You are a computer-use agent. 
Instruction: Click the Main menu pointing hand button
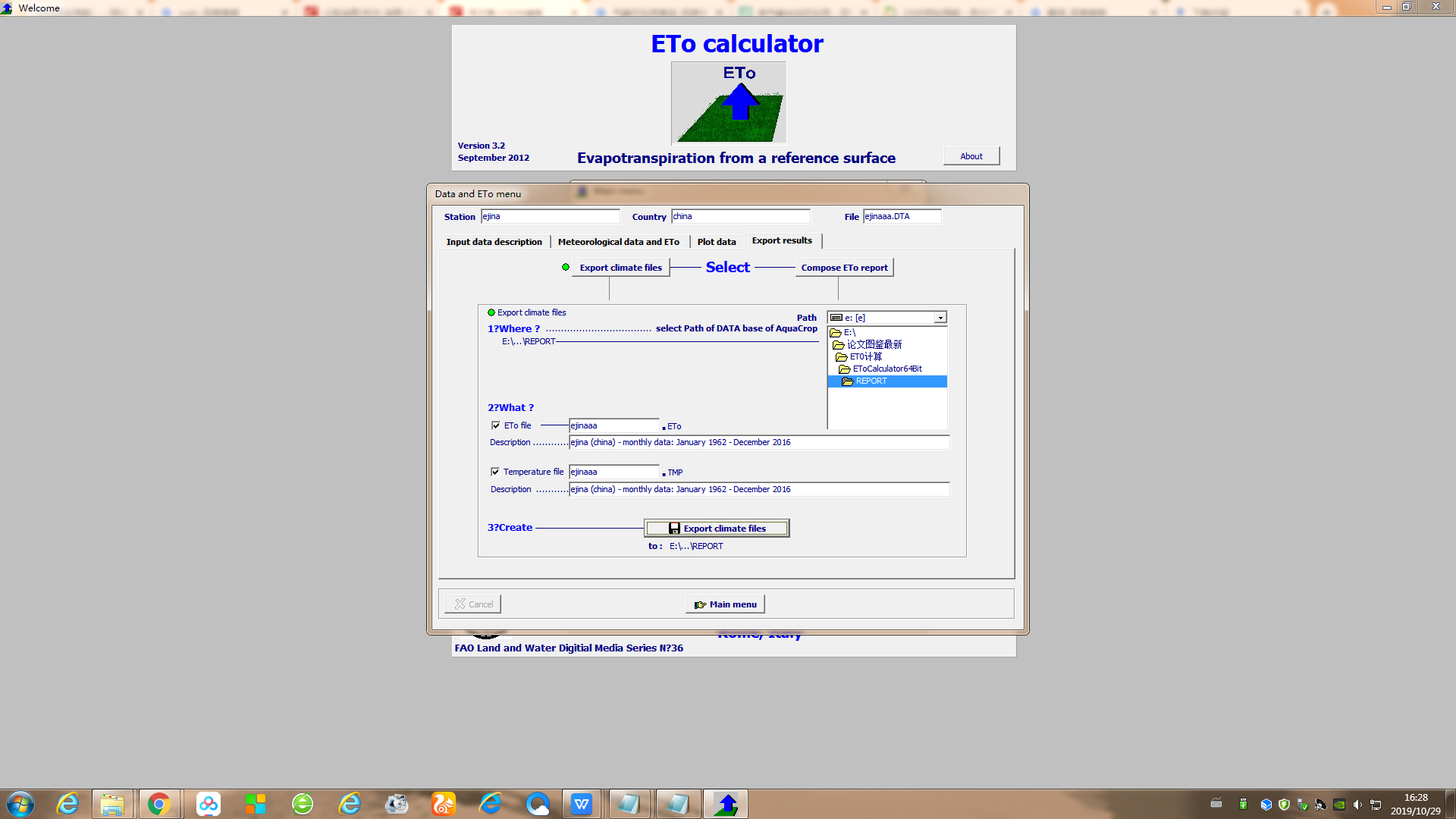(x=725, y=604)
